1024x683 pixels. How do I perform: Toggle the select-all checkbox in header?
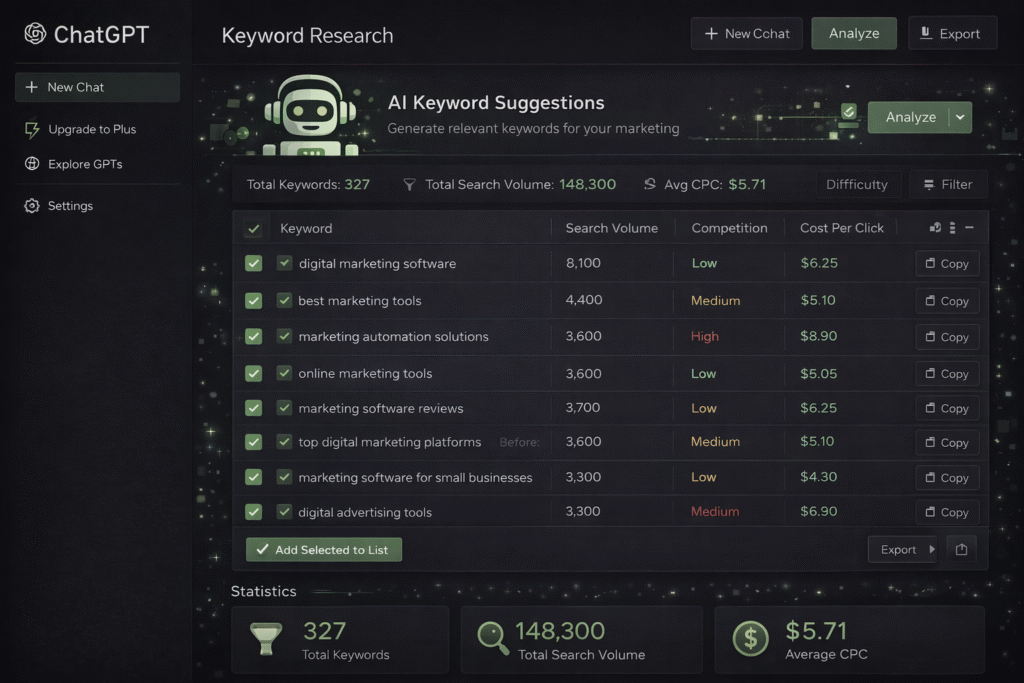(254, 229)
